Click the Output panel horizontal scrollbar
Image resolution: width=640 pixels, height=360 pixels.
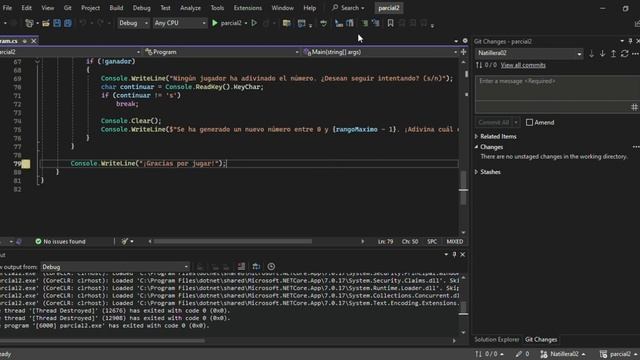102,340
